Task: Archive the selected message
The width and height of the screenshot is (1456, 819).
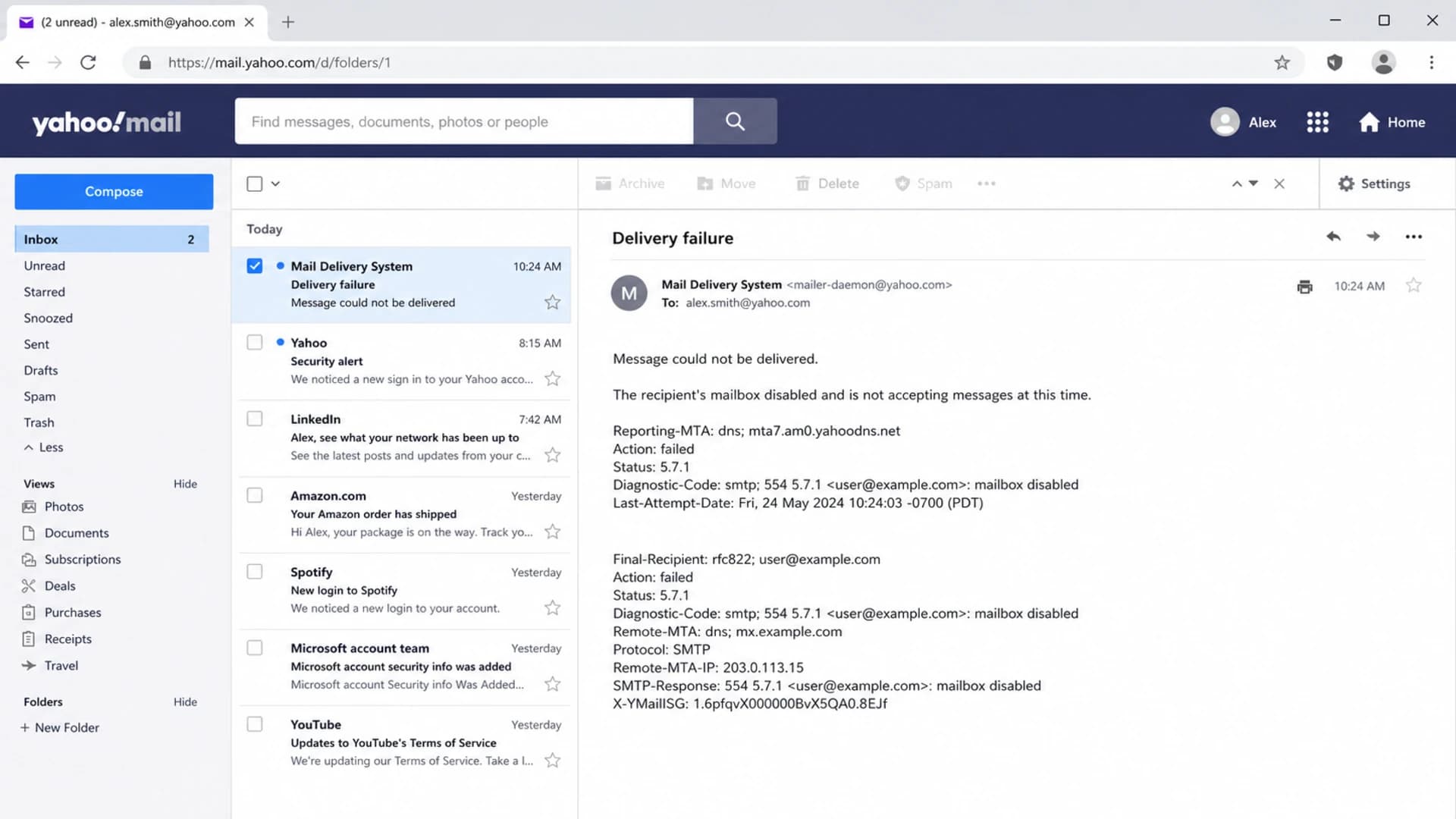Action: [630, 184]
